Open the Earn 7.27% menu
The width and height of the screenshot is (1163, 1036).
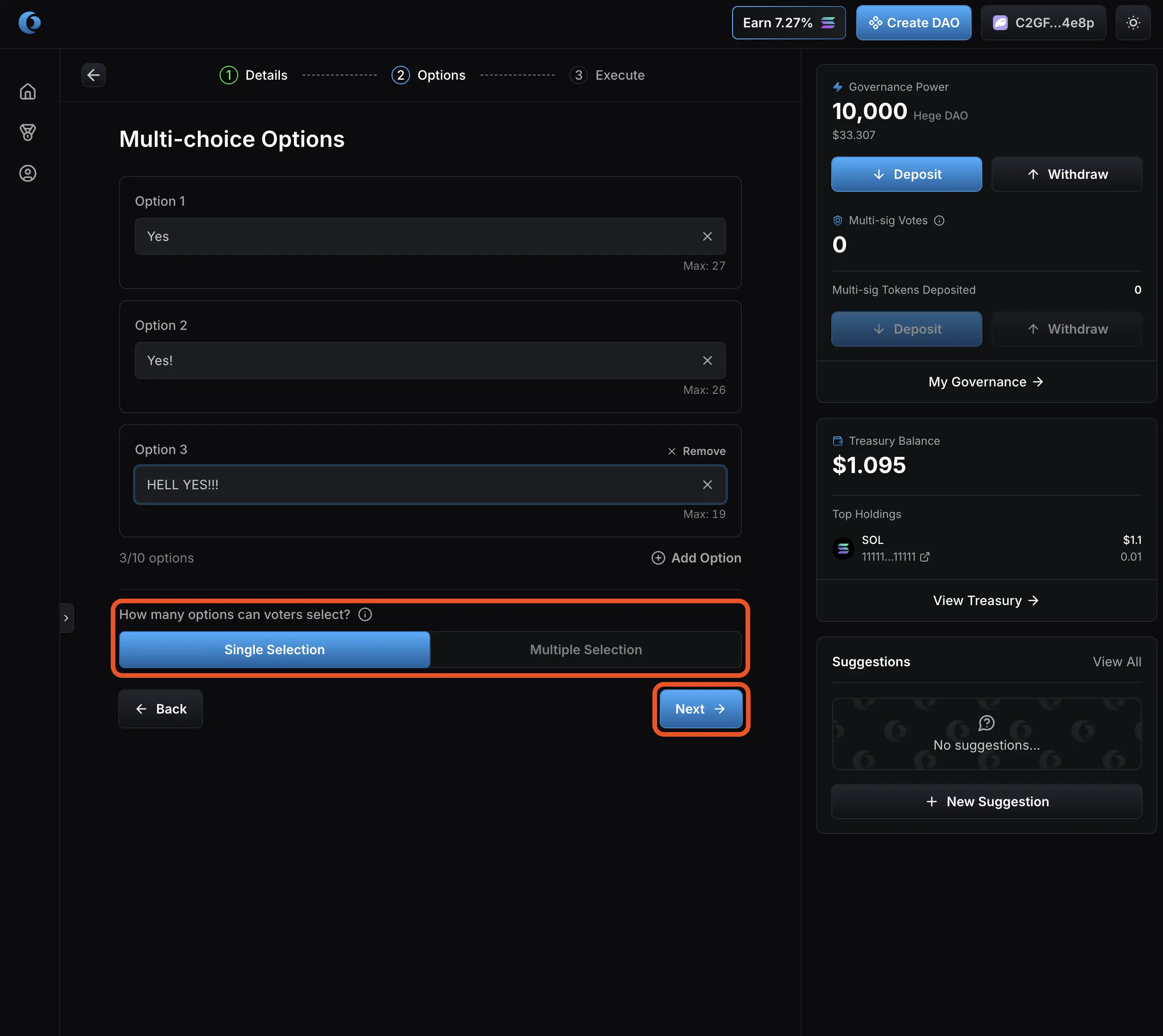(x=788, y=23)
